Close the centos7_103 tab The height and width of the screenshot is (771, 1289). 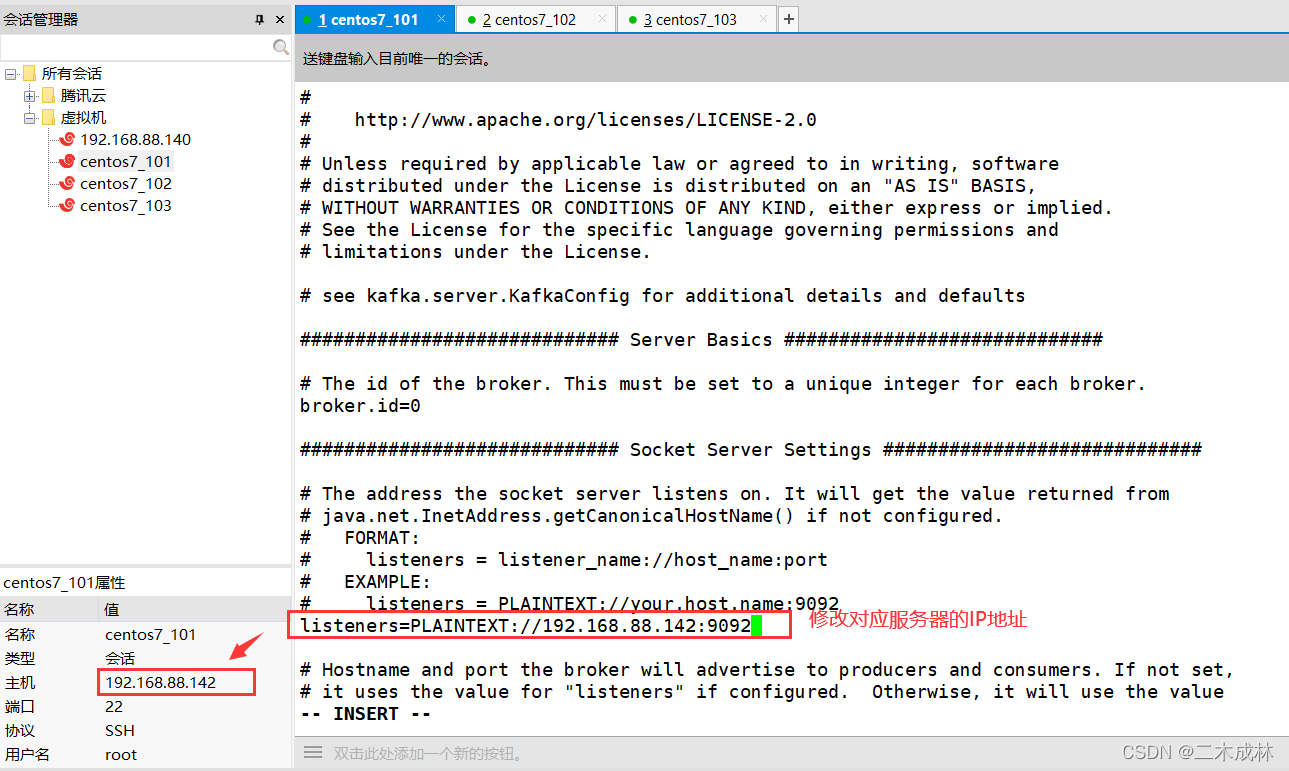pyautogui.click(x=763, y=19)
